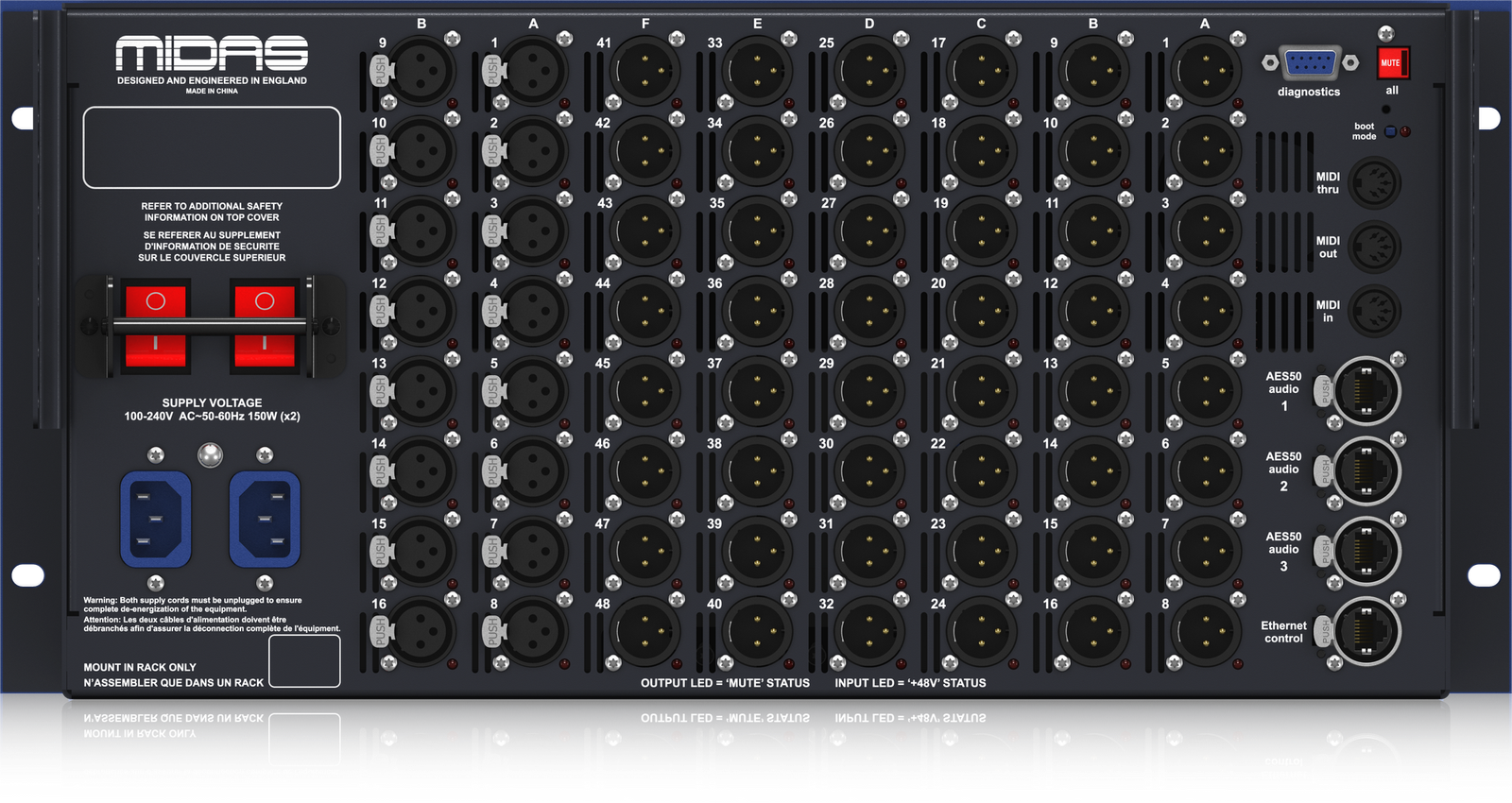Click the Midas logo
The height and width of the screenshot is (803, 1512).
click(x=212, y=54)
